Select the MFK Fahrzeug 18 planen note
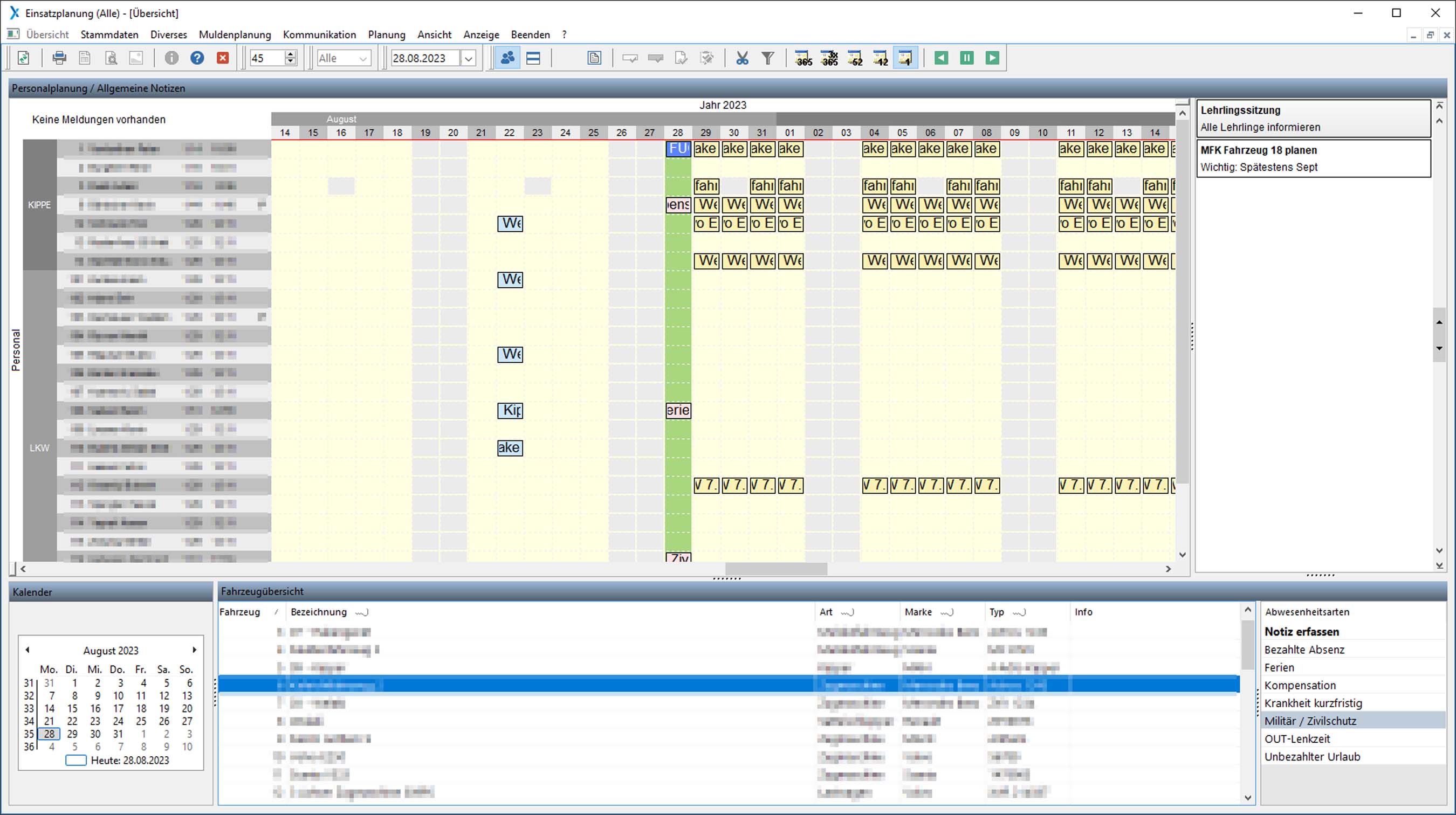Screen dimensions: 1456x815 click(1313, 158)
